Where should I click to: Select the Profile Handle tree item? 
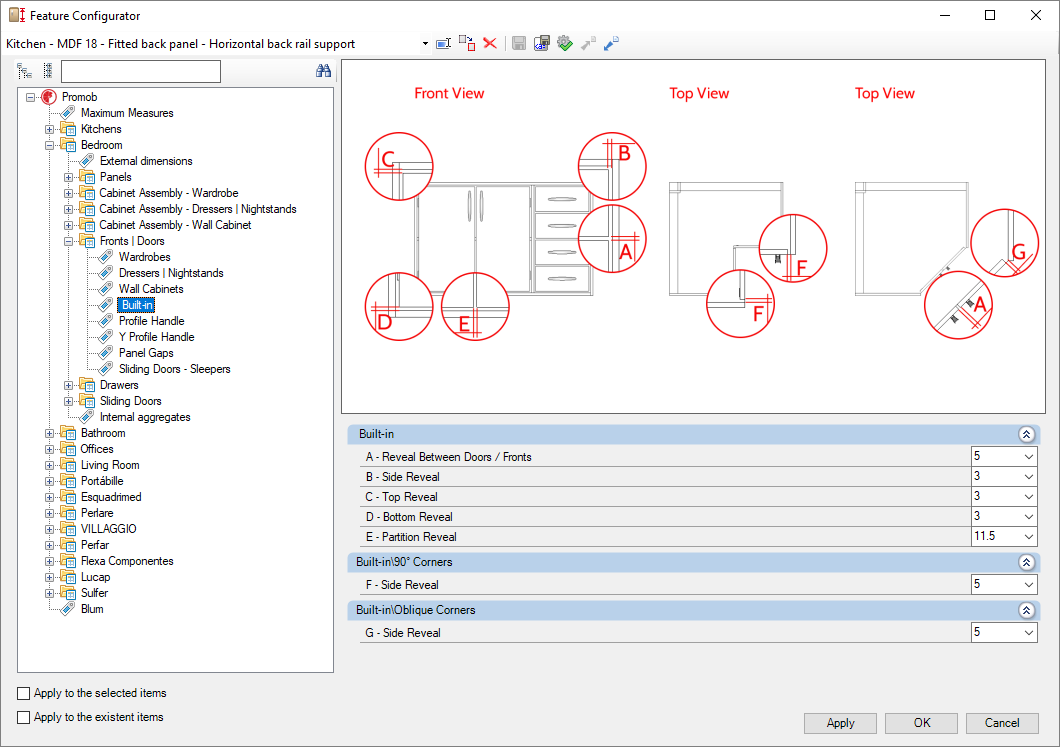[151, 321]
